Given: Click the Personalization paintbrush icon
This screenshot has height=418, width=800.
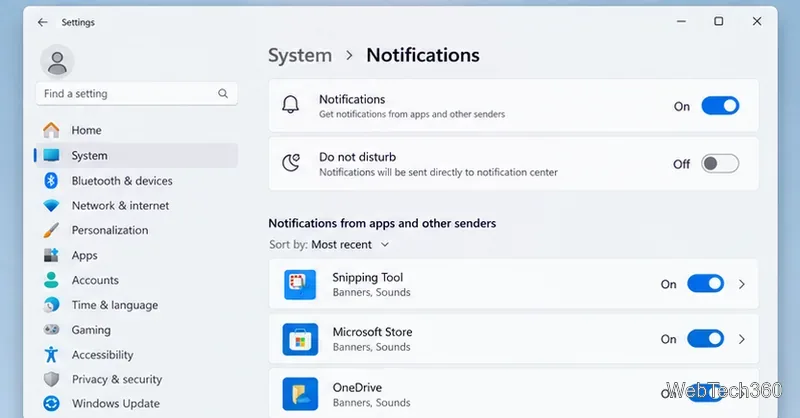Looking at the screenshot, I should pyautogui.click(x=51, y=230).
